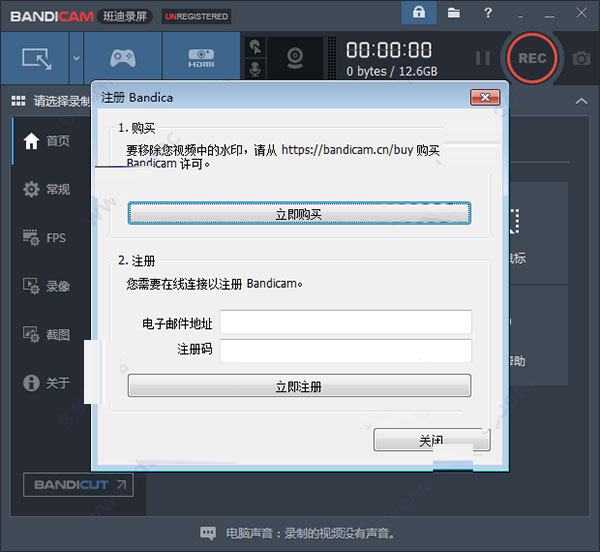Open the 截图 image settings tab
The height and width of the screenshot is (552, 600).
(x=47, y=334)
